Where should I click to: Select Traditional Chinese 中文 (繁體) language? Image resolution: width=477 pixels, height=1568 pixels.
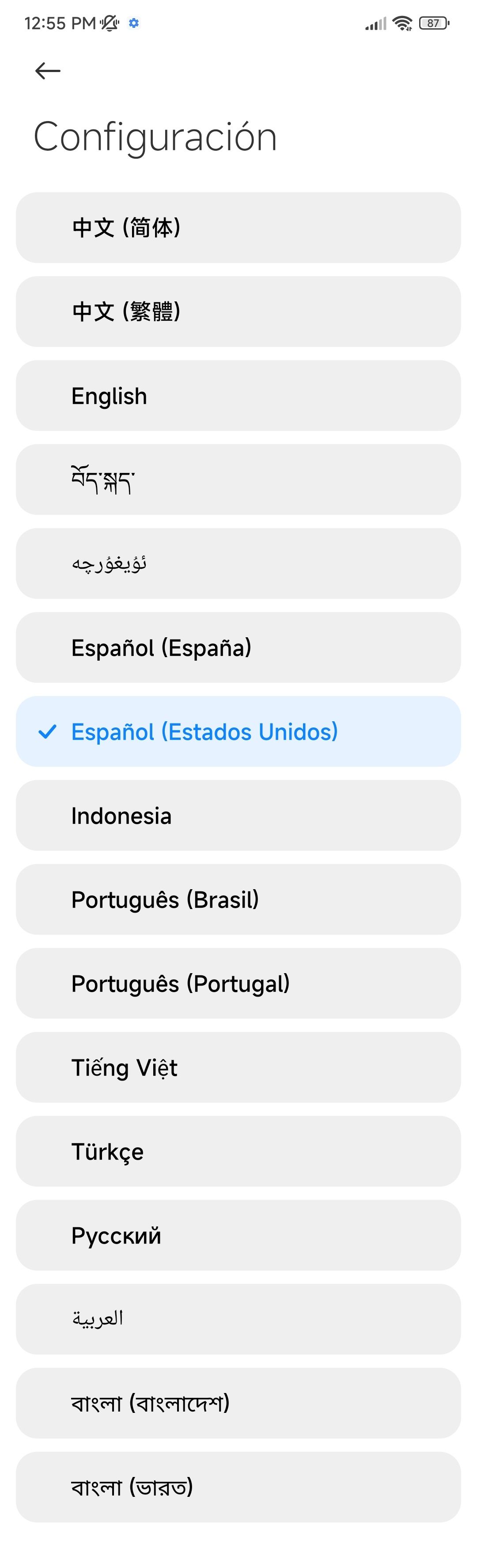click(238, 312)
